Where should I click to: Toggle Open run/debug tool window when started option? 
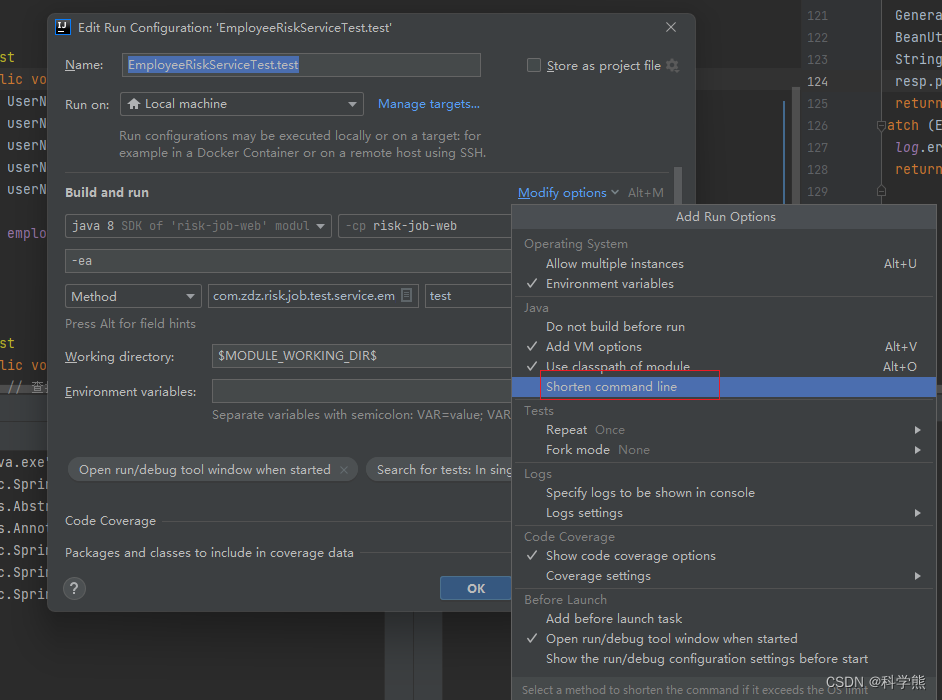pos(723,639)
